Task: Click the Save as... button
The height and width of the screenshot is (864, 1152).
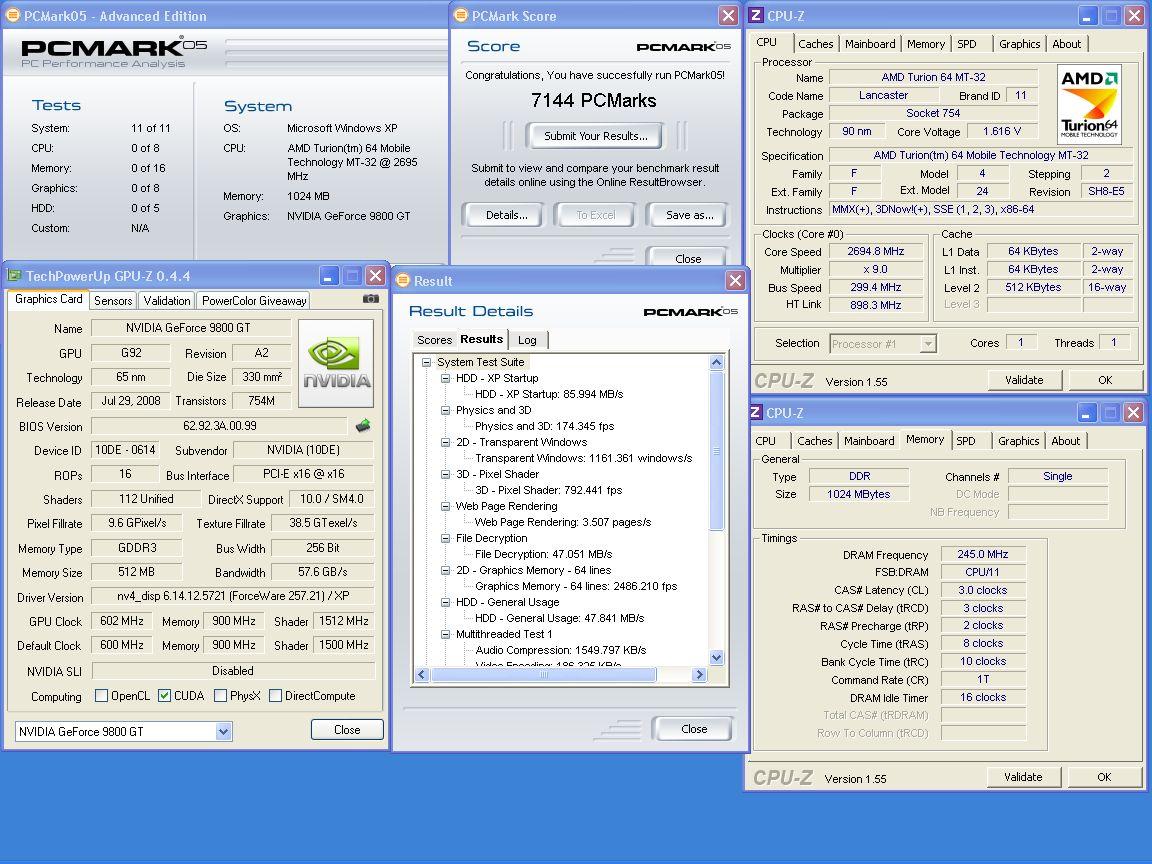Action: 689,215
